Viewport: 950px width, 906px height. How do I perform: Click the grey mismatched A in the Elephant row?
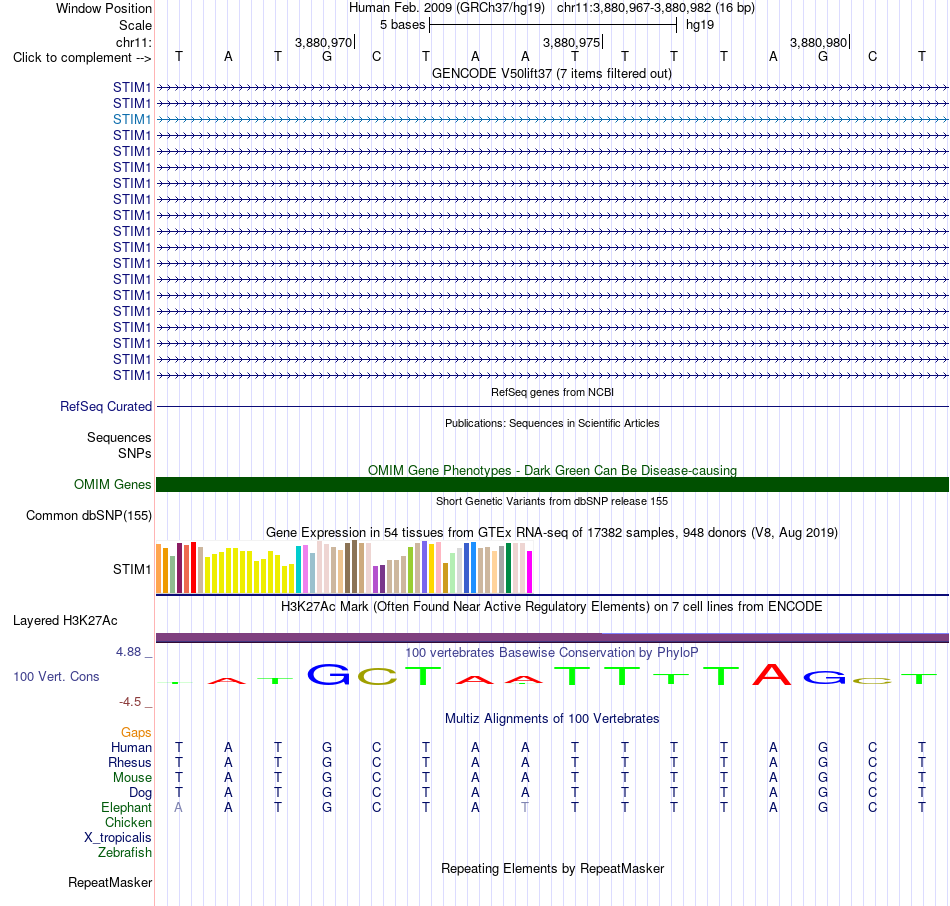click(x=178, y=807)
